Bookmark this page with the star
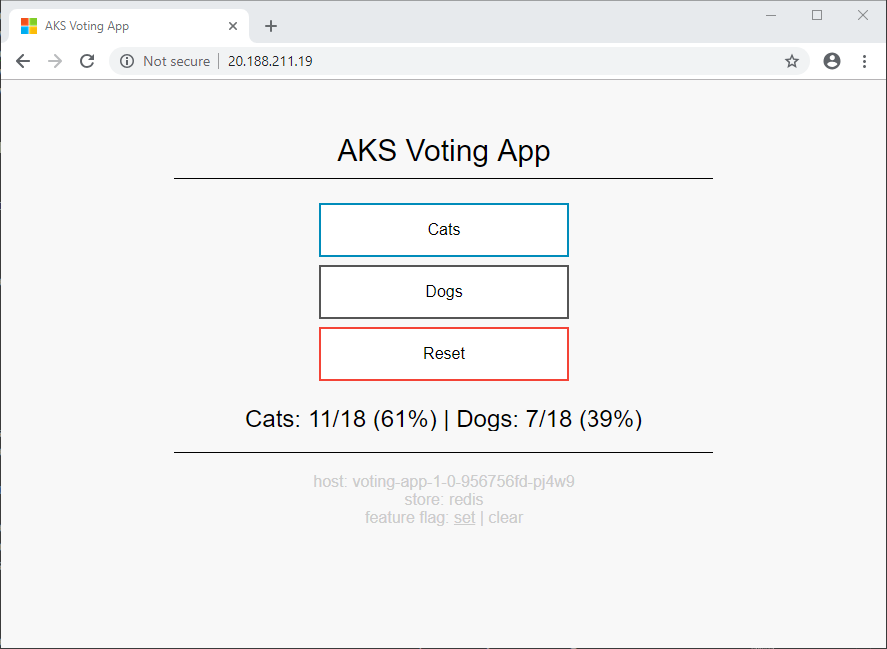Screen dimensions: 887x649 [x=792, y=61]
